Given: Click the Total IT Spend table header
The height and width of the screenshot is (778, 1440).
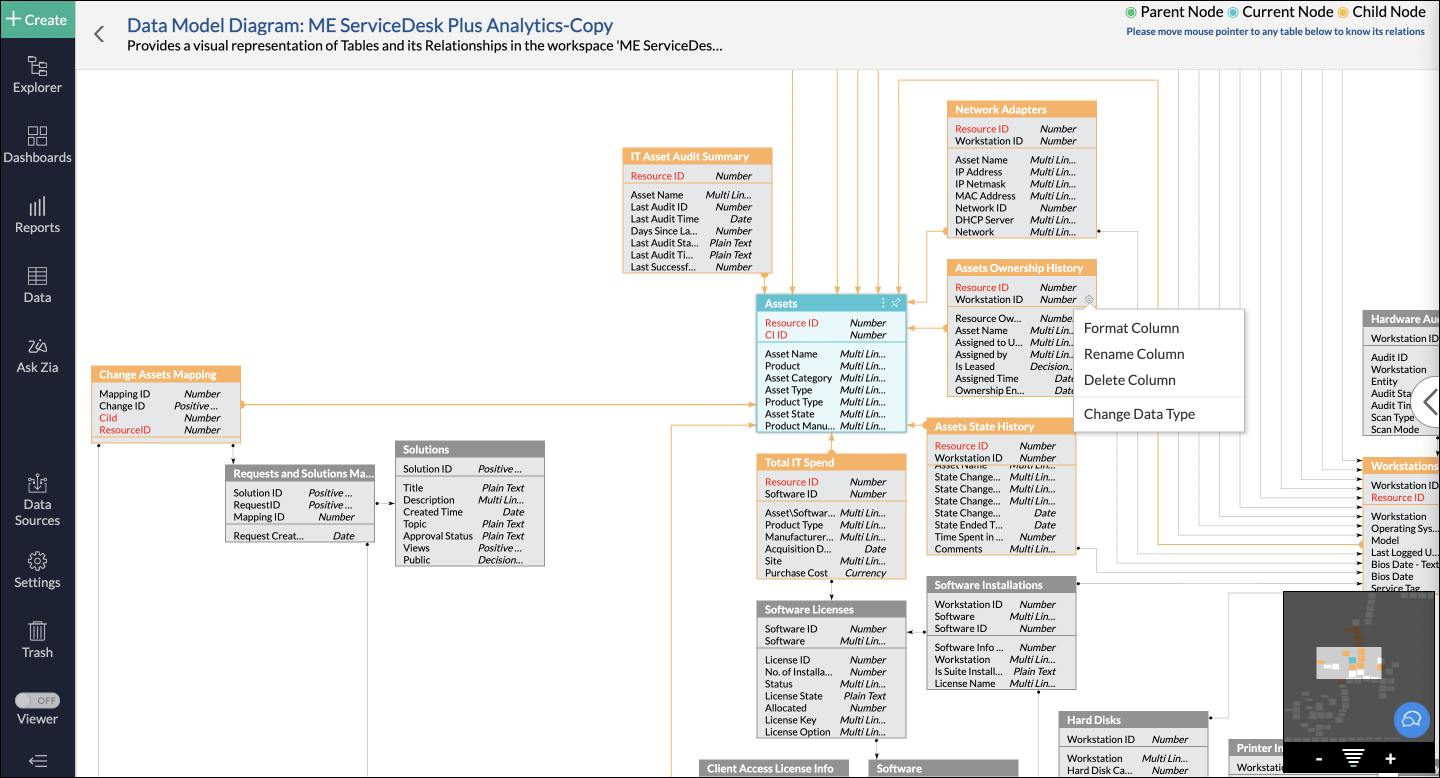Looking at the screenshot, I should pos(831,462).
